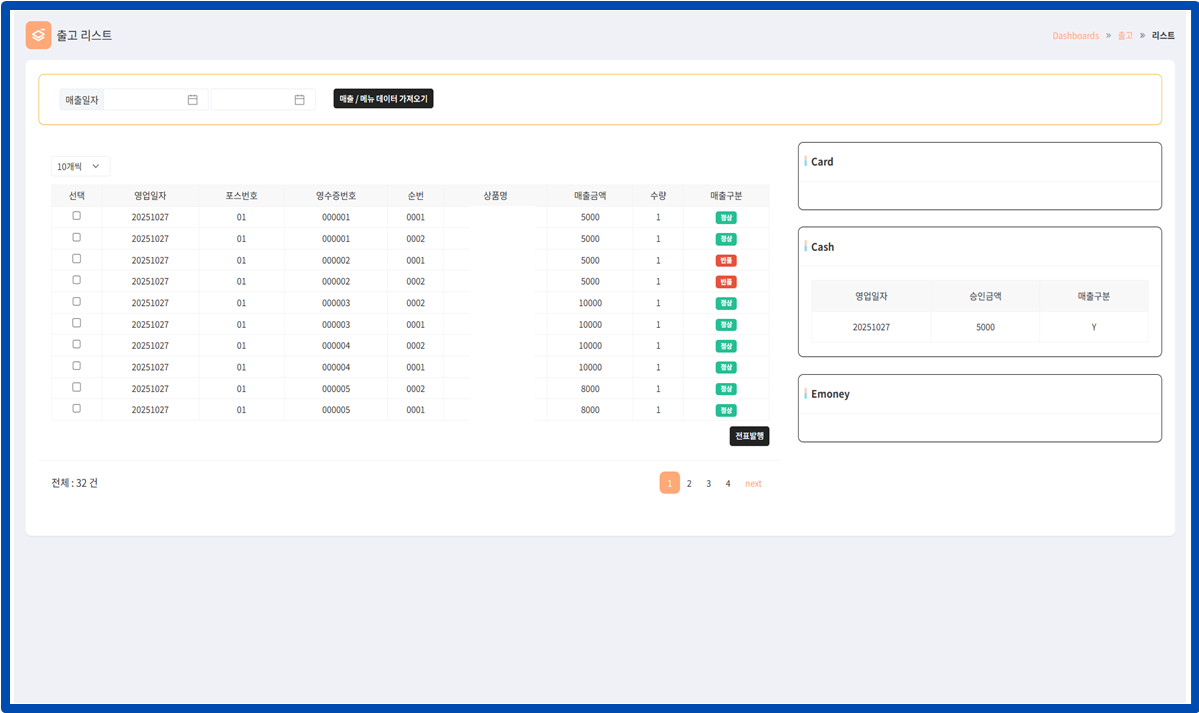Viewport: 1199px width, 713px height.
Task: Click the green 정상 badge in first row
Action: (x=726, y=217)
